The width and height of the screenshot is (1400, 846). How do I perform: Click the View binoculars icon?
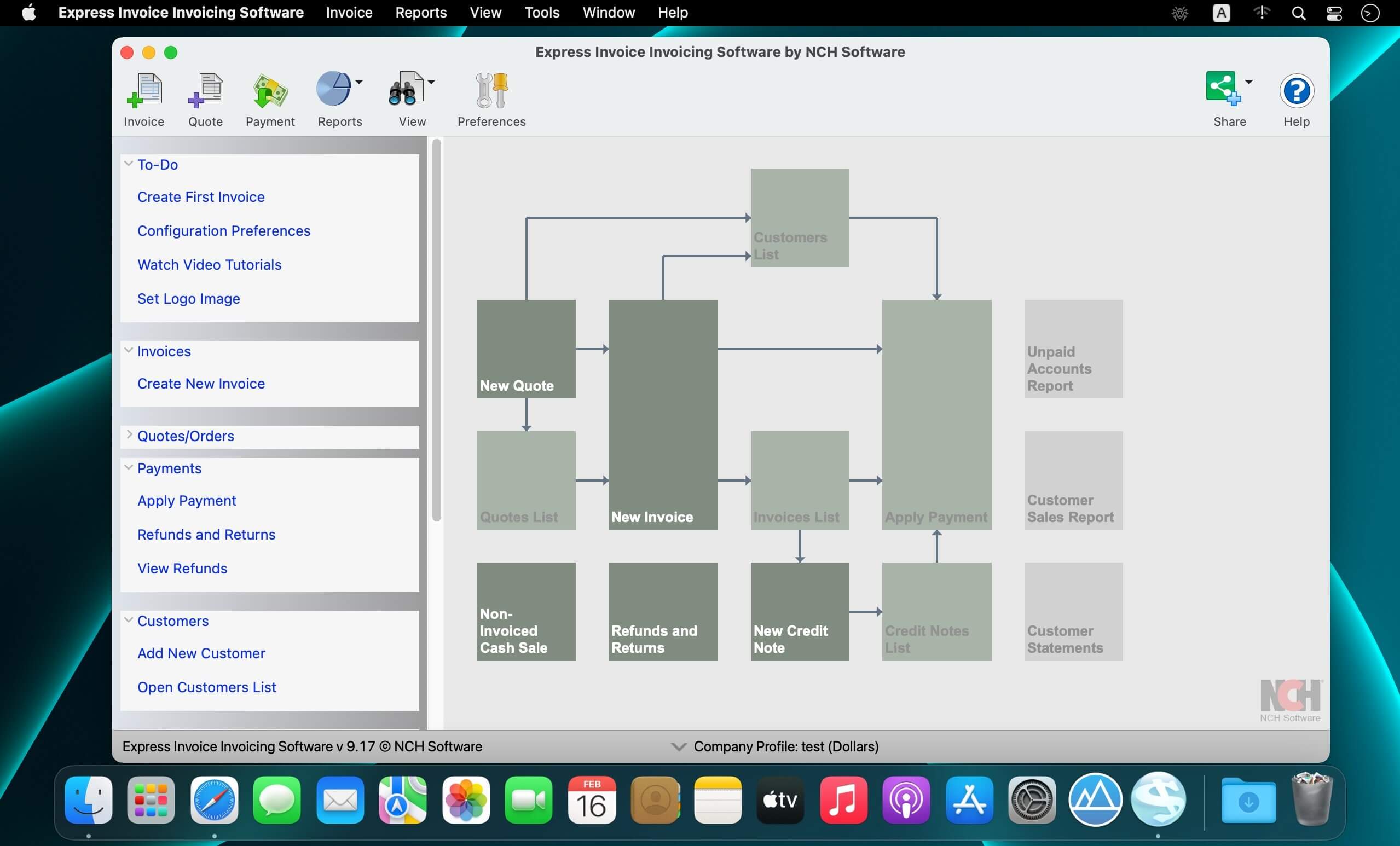click(406, 89)
